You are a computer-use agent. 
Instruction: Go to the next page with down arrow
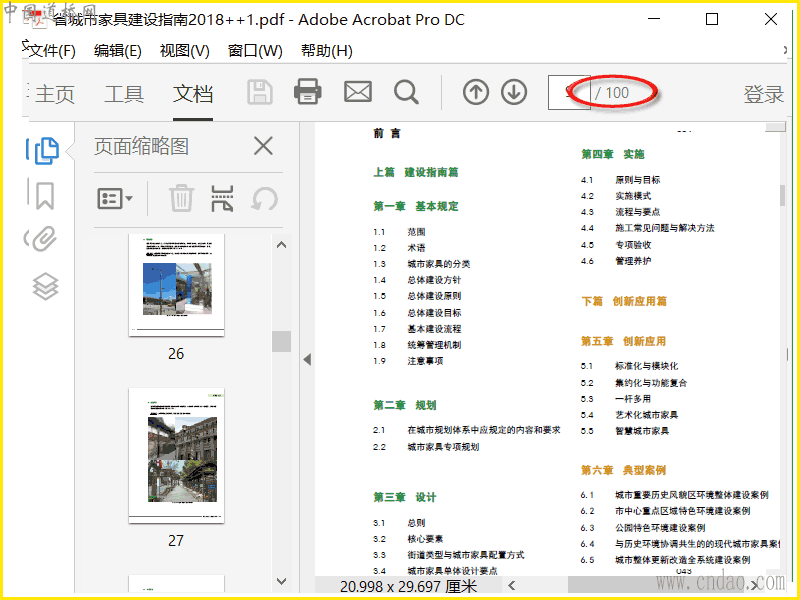pos(514,92)
